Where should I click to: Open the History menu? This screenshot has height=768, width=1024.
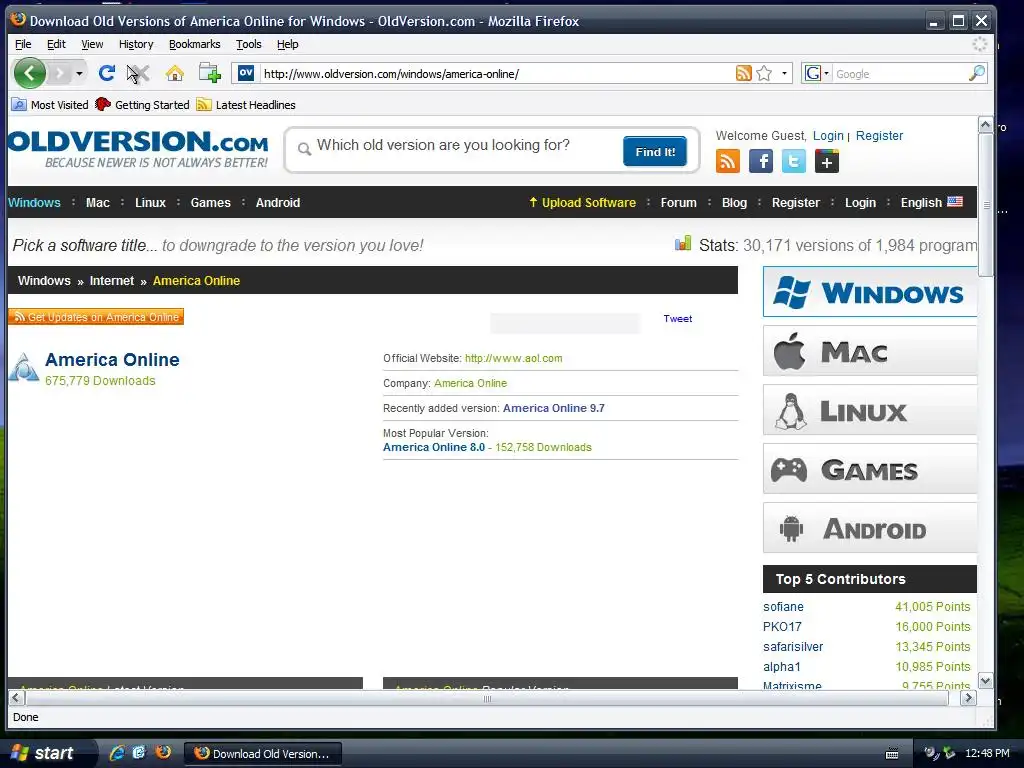point(136,44)
